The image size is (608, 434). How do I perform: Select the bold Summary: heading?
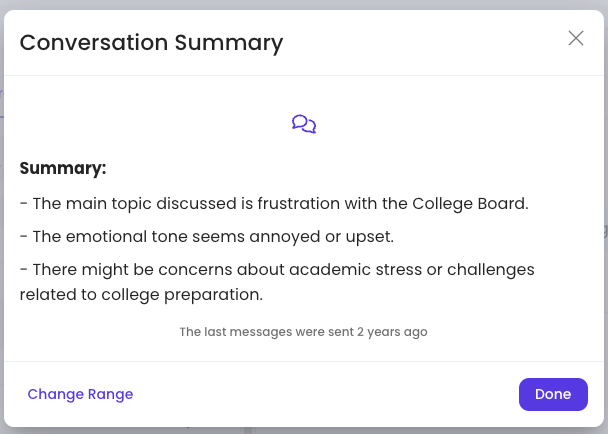click(x=63, y=168)
